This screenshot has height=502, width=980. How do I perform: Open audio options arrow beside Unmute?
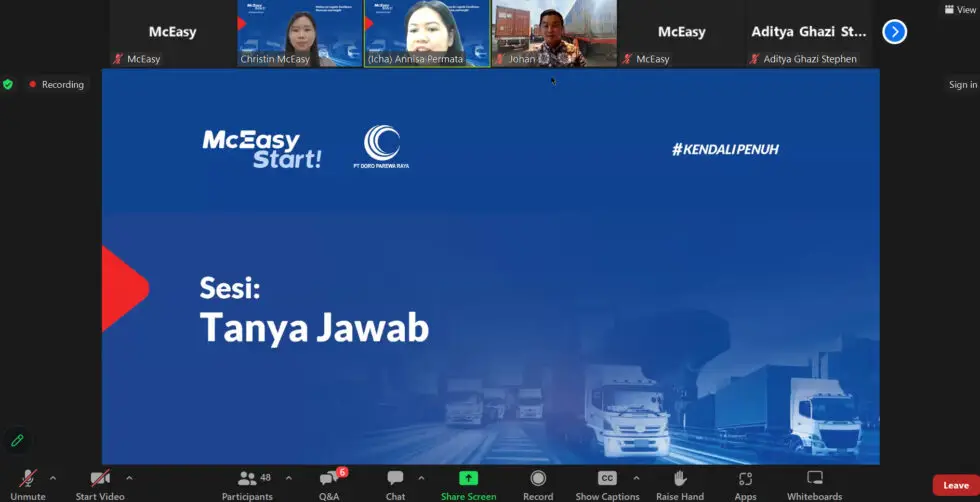[52, 478]
